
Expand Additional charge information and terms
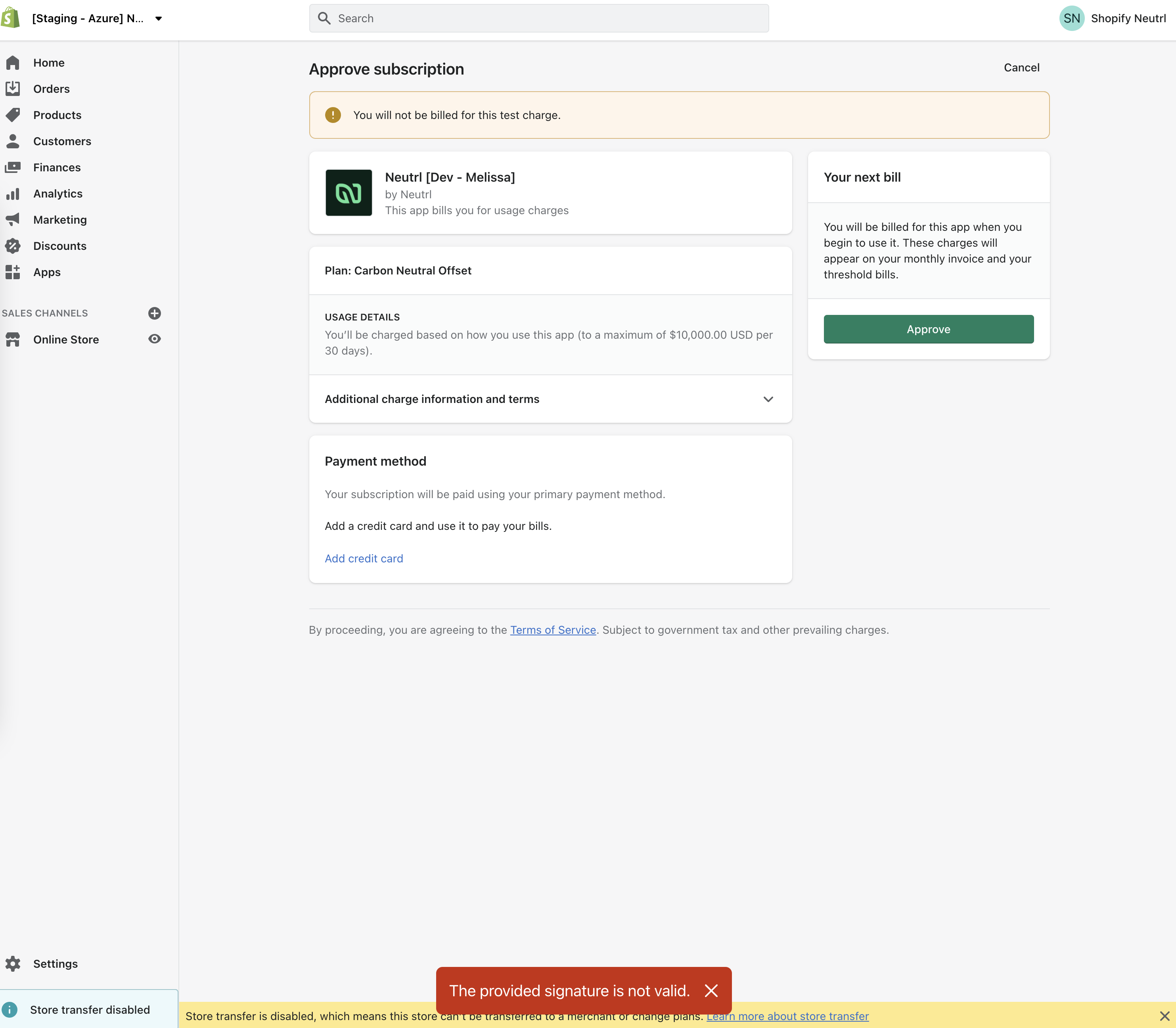tap(550, 399)
